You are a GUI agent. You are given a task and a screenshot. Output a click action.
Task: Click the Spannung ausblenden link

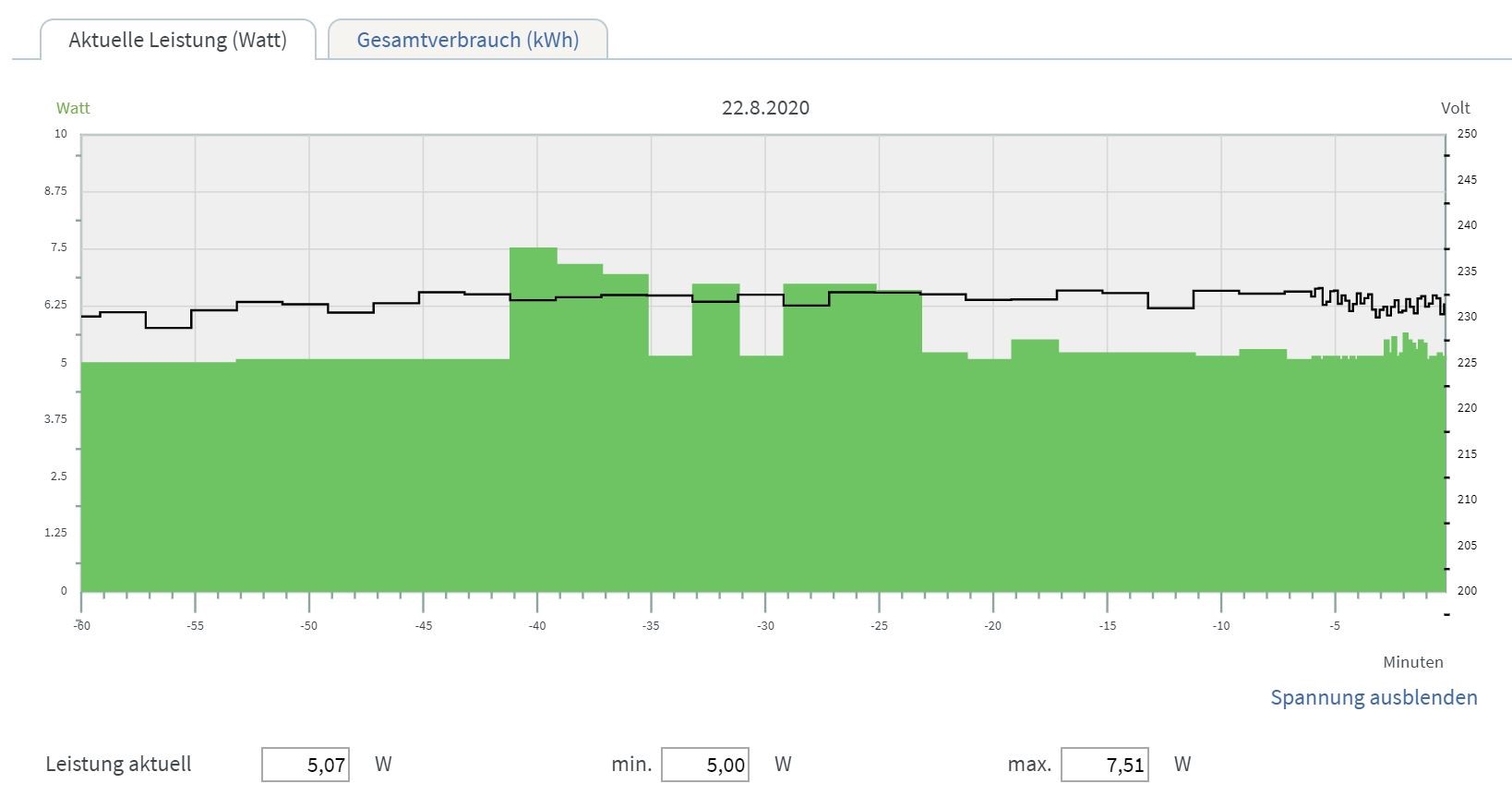(x=1374, y=697)
